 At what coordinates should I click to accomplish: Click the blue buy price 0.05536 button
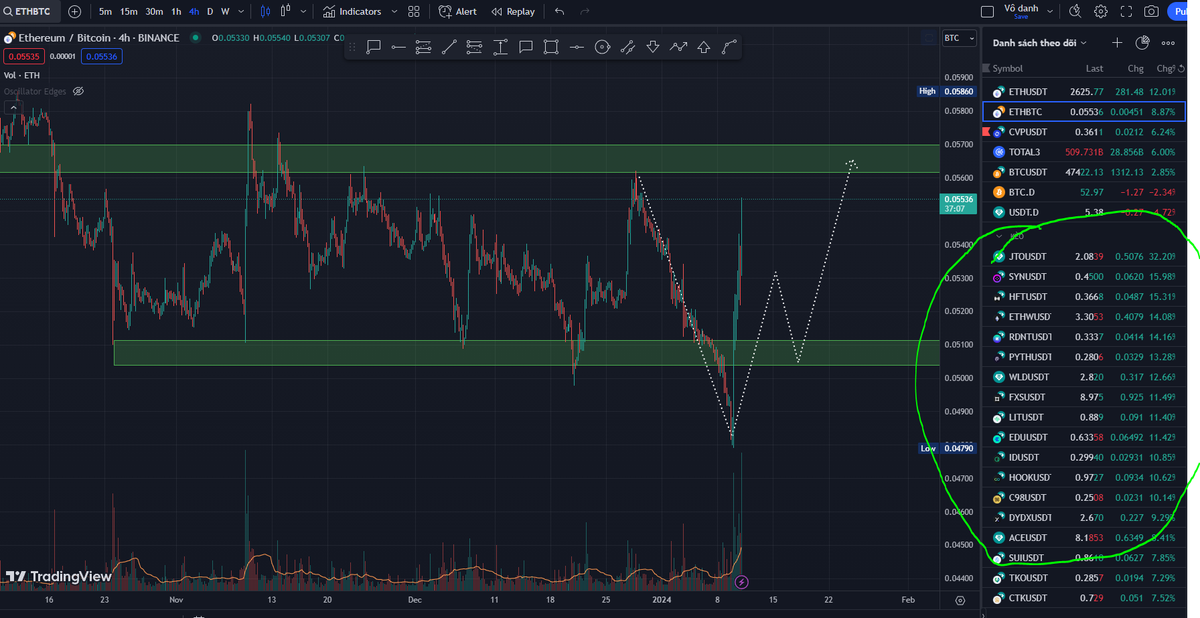pyautogui.click(x=102, y=57)
